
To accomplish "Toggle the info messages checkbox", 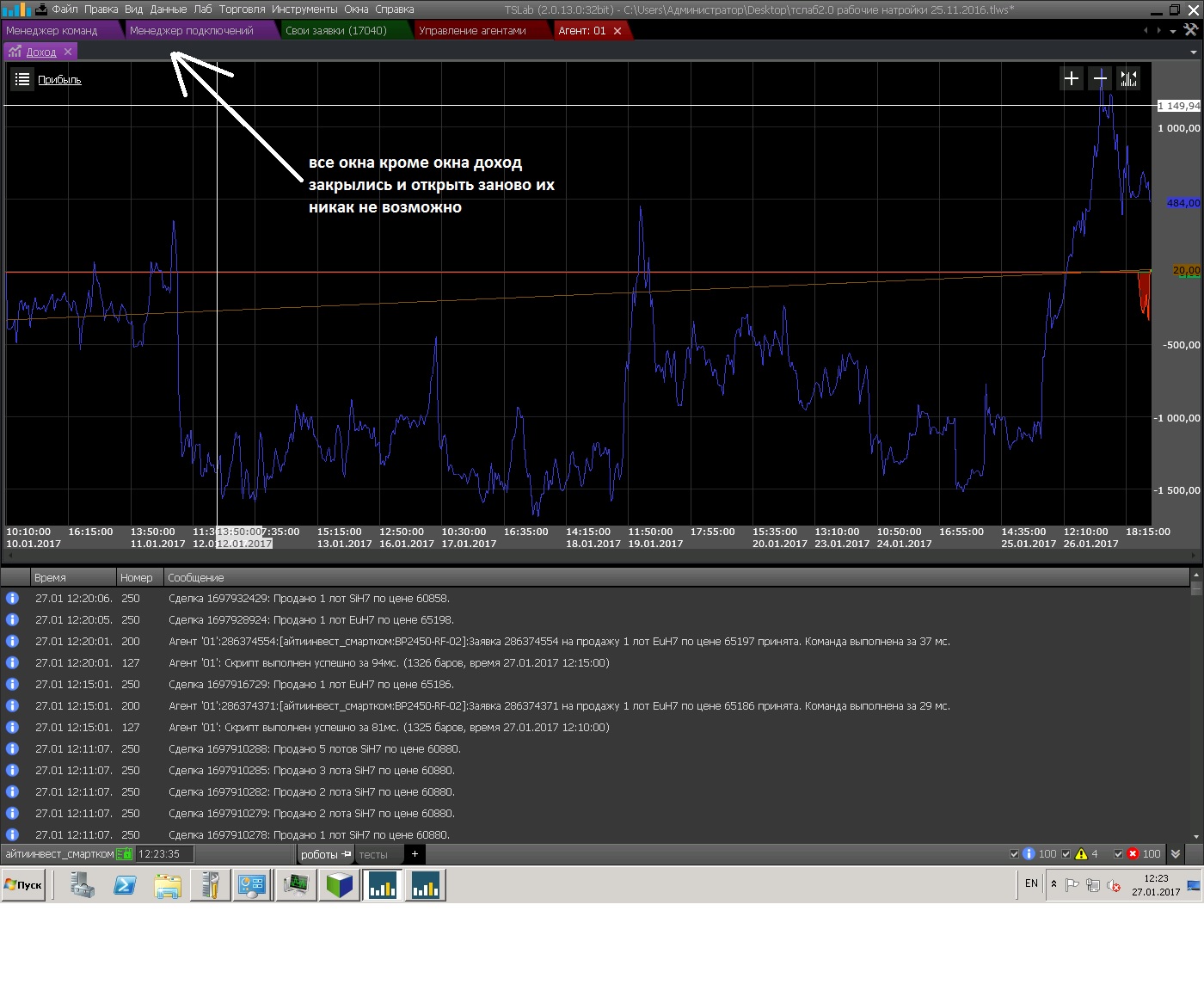I will (x=1015, y=854).
